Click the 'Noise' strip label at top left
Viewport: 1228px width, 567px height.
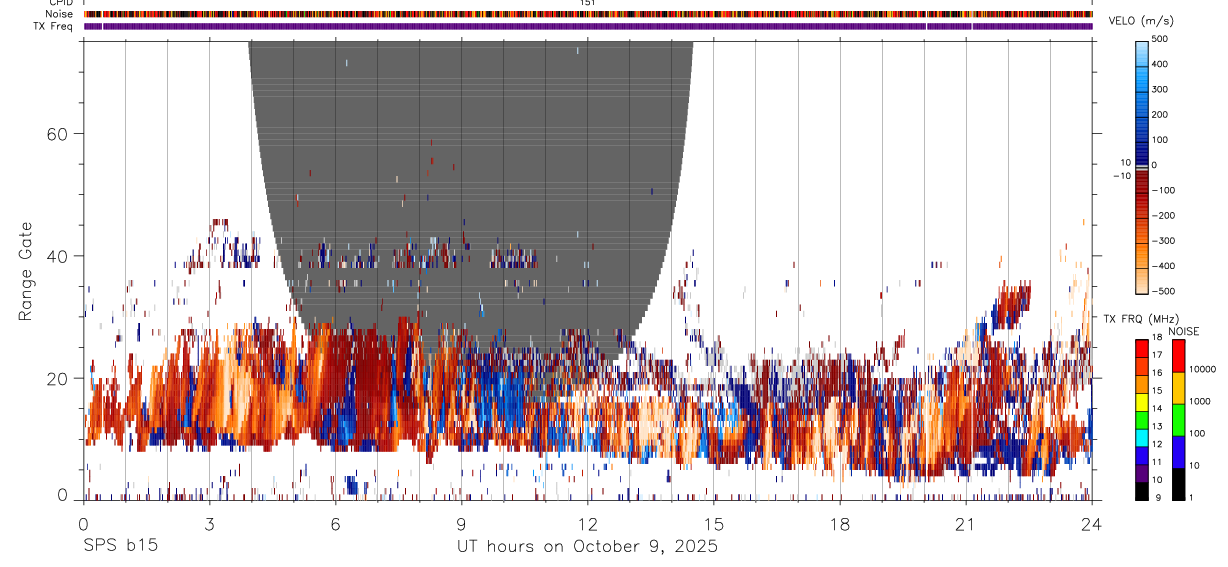[59, 14]
